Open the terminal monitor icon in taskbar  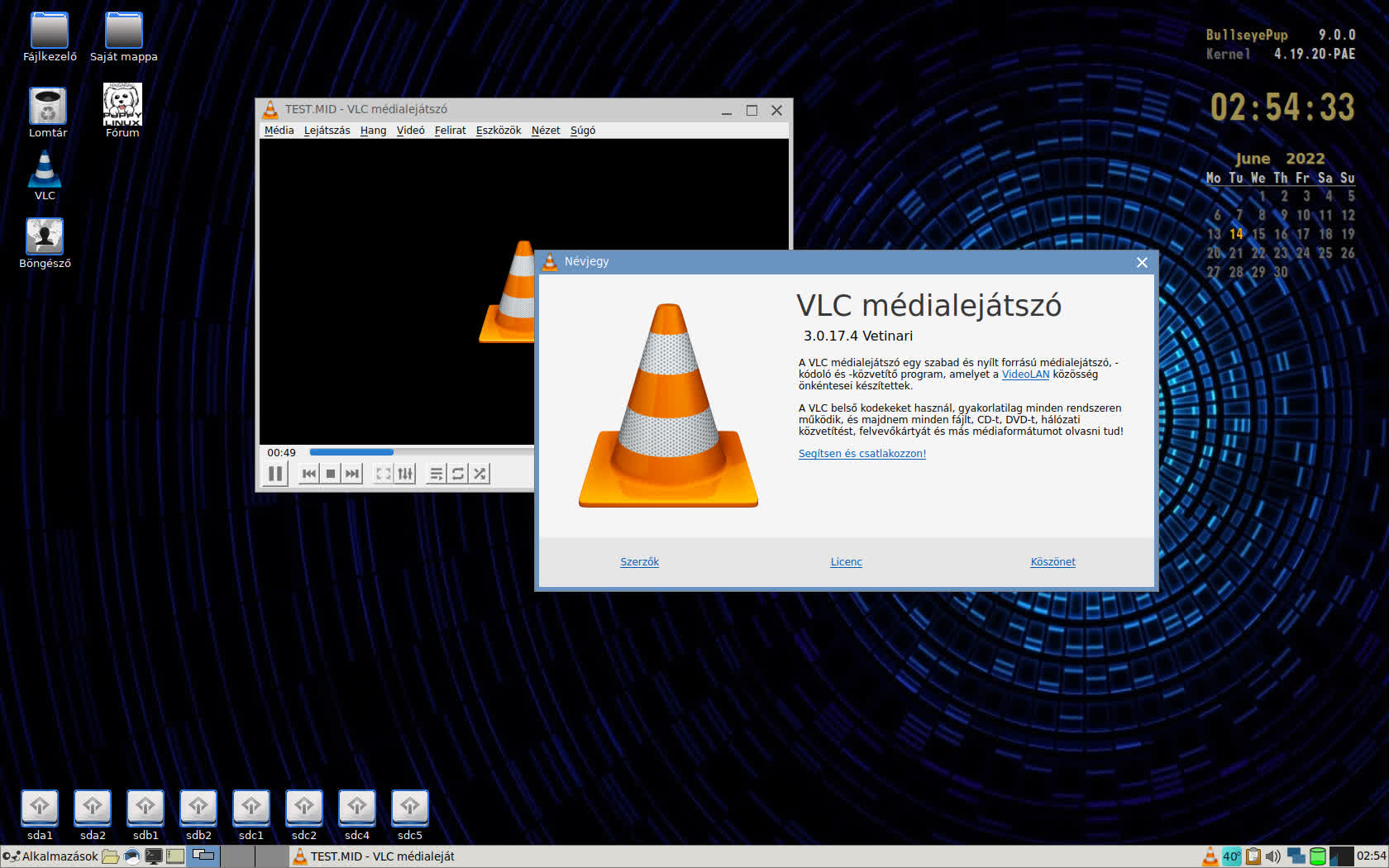(x=154, y=856)
